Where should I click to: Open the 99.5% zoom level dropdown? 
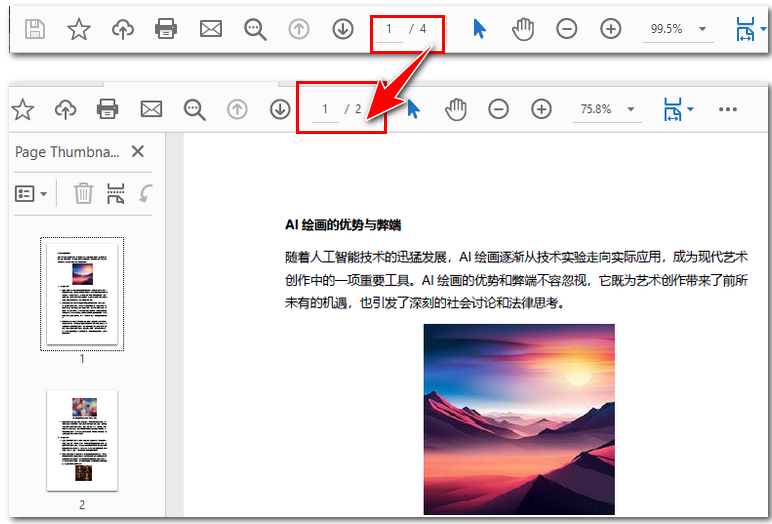[703, 29]
